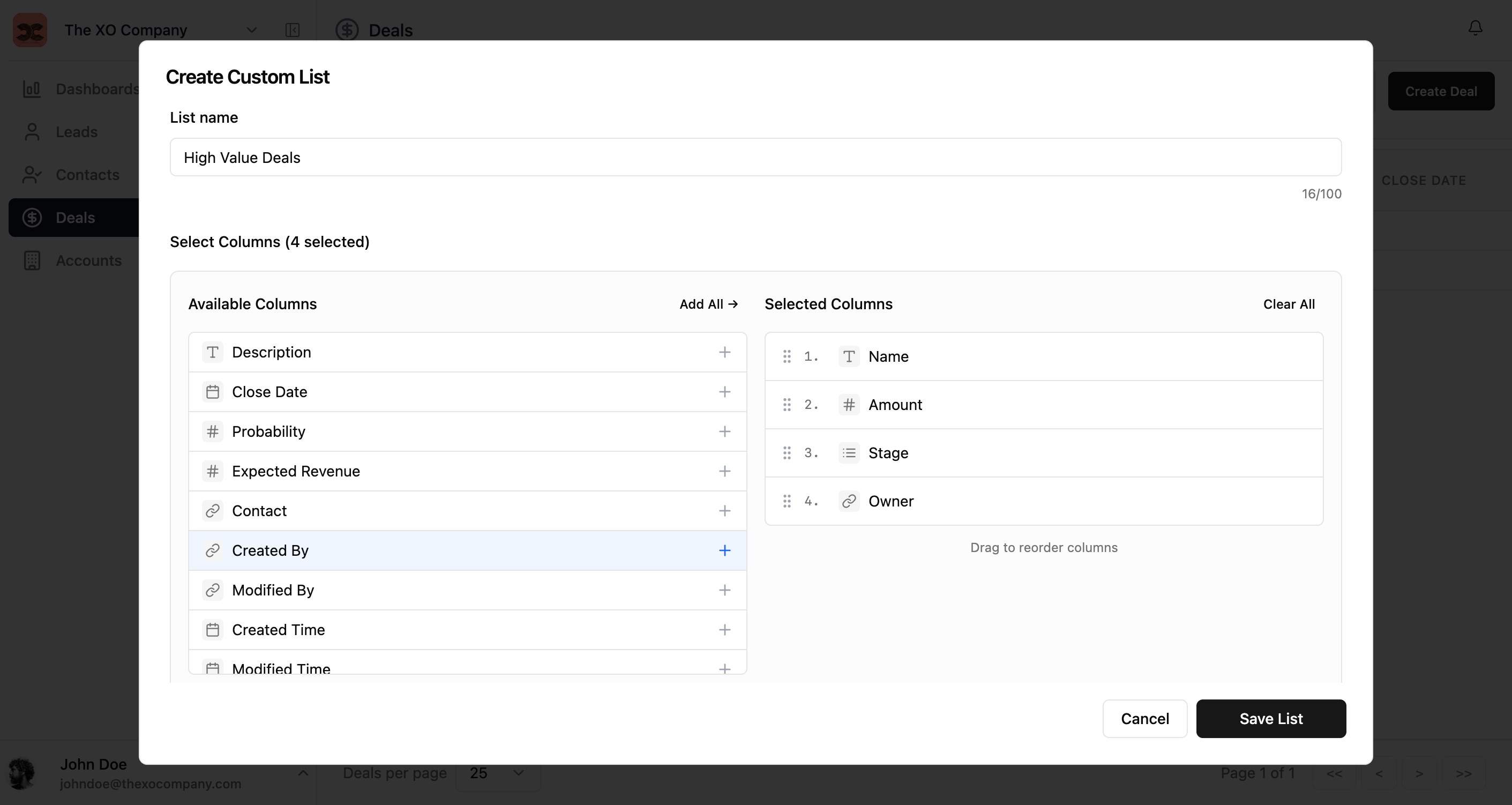Open Accounts in the sidebar
This screenshot has width=1512, height=805.
(x=73, y=260)
